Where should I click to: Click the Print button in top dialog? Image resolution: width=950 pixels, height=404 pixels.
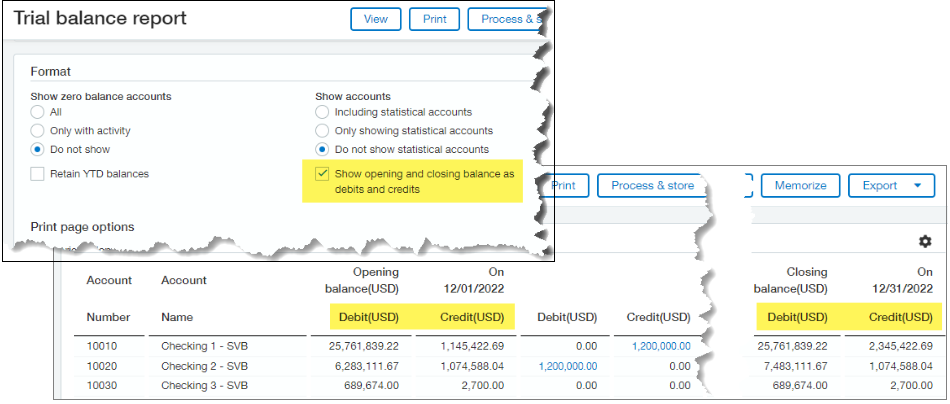pyautogui.click(x=434, y=19)
